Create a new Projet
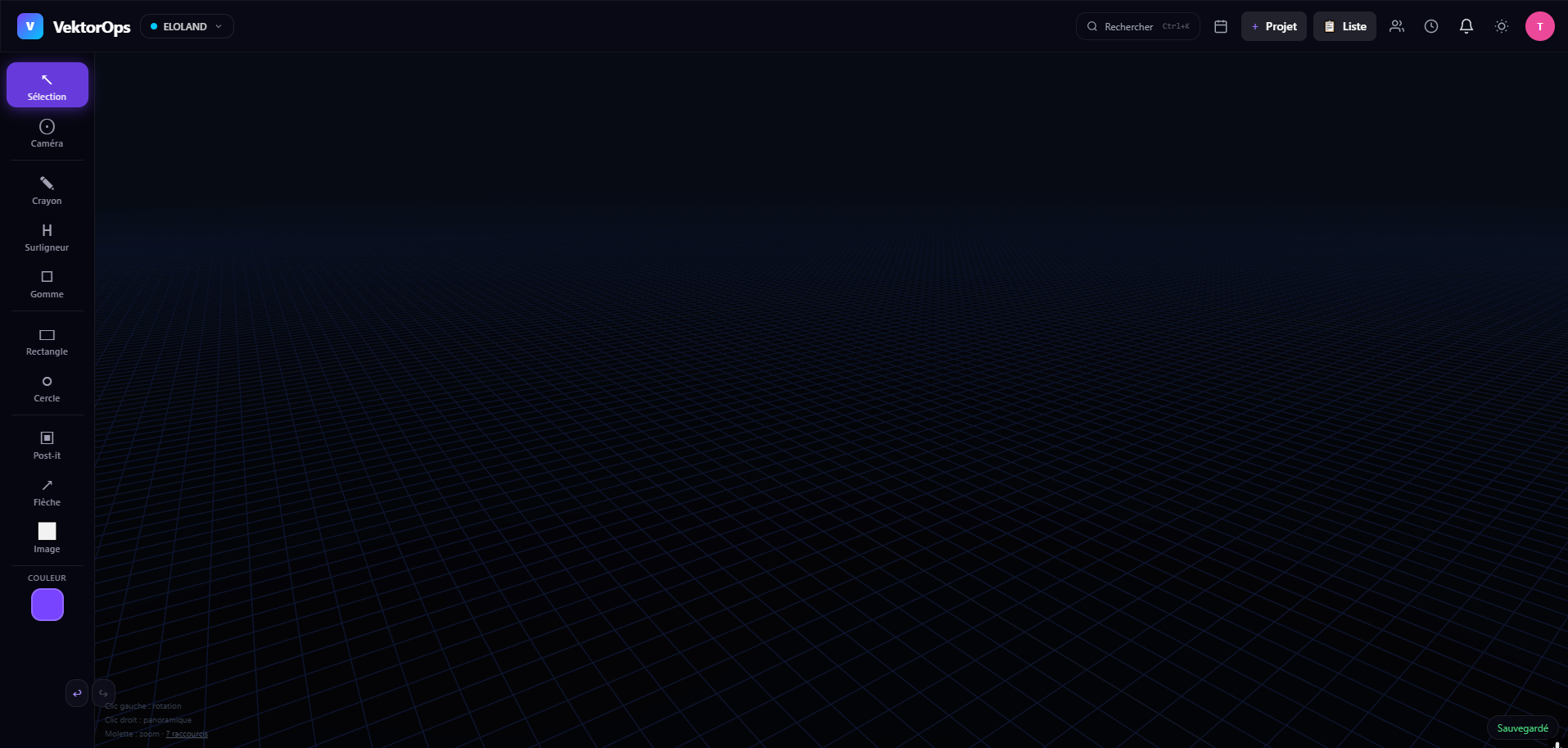 1274,26
